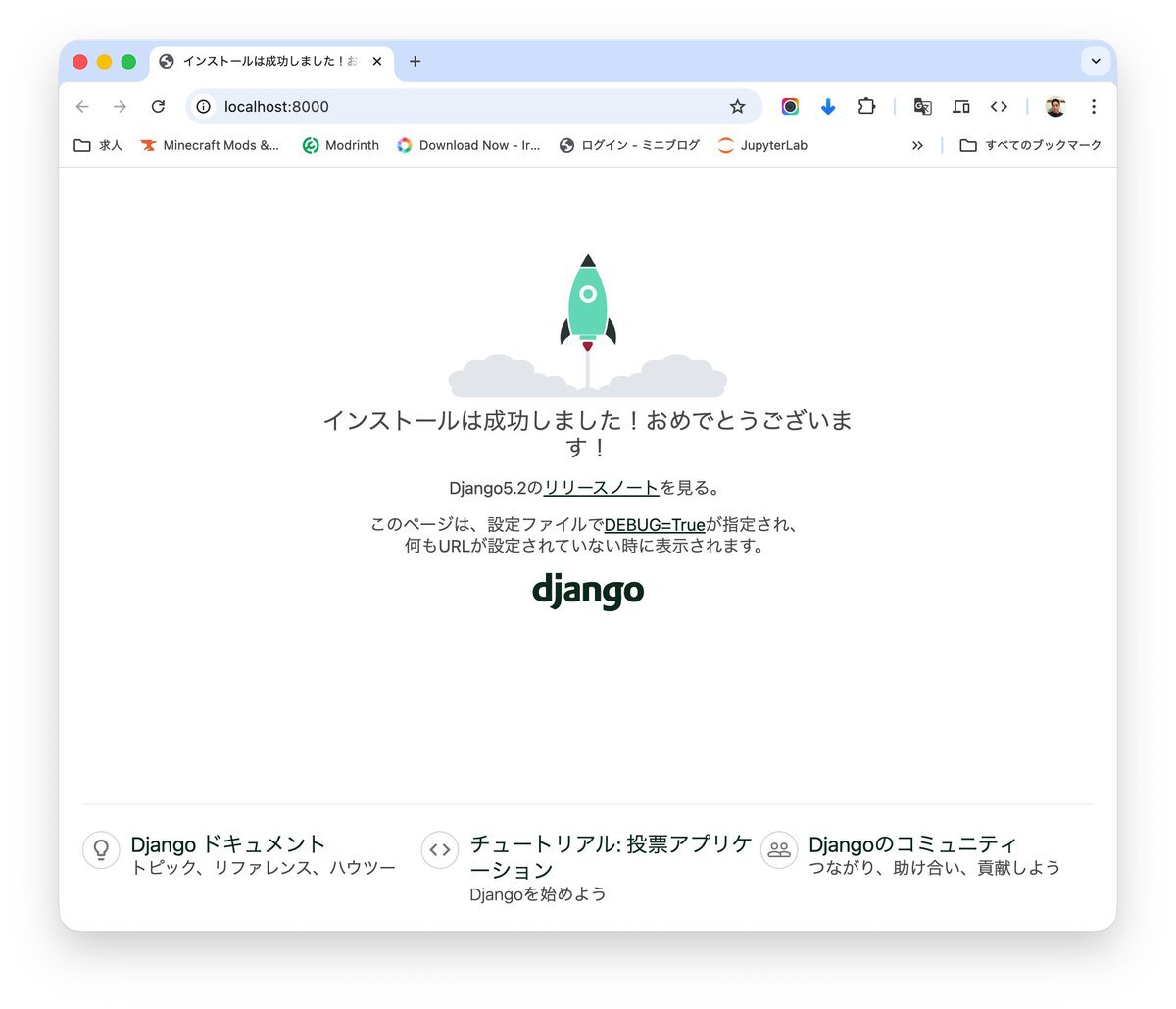The image size is (1176, 1009).
Task: Click the people icon beside Djangoのコミュニティ
Action: tap(779, 849)
